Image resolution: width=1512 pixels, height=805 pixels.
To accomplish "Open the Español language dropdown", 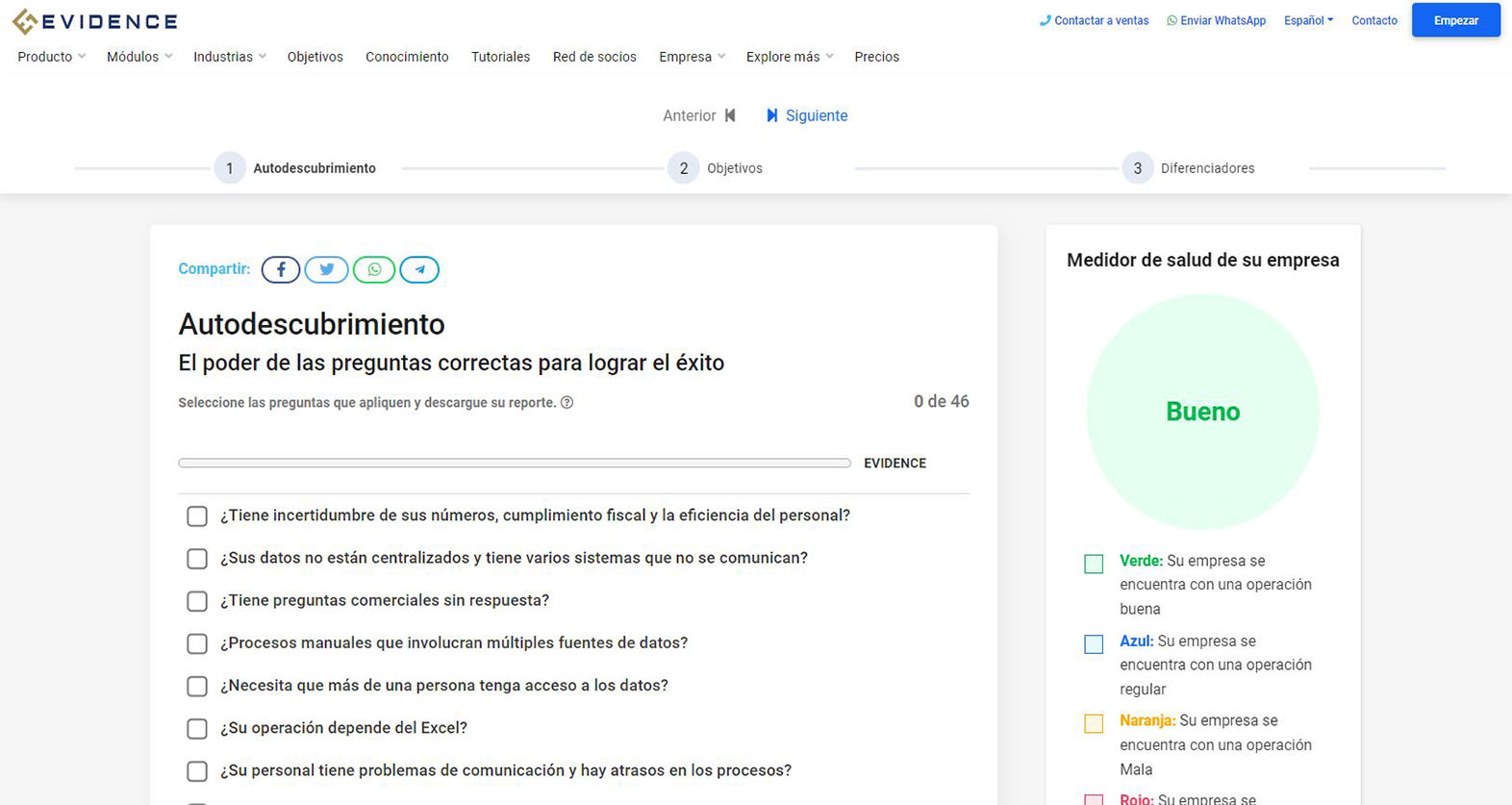I will [1308, 20].
